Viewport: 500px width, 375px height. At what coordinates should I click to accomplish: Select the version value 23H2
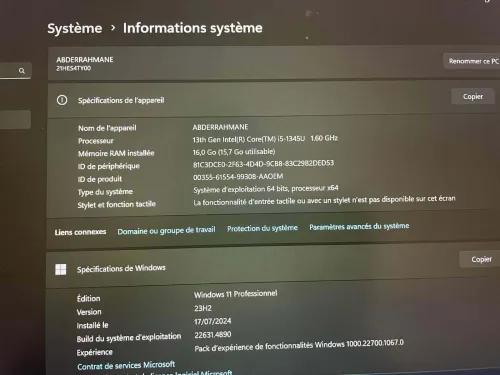click(203, 308)
